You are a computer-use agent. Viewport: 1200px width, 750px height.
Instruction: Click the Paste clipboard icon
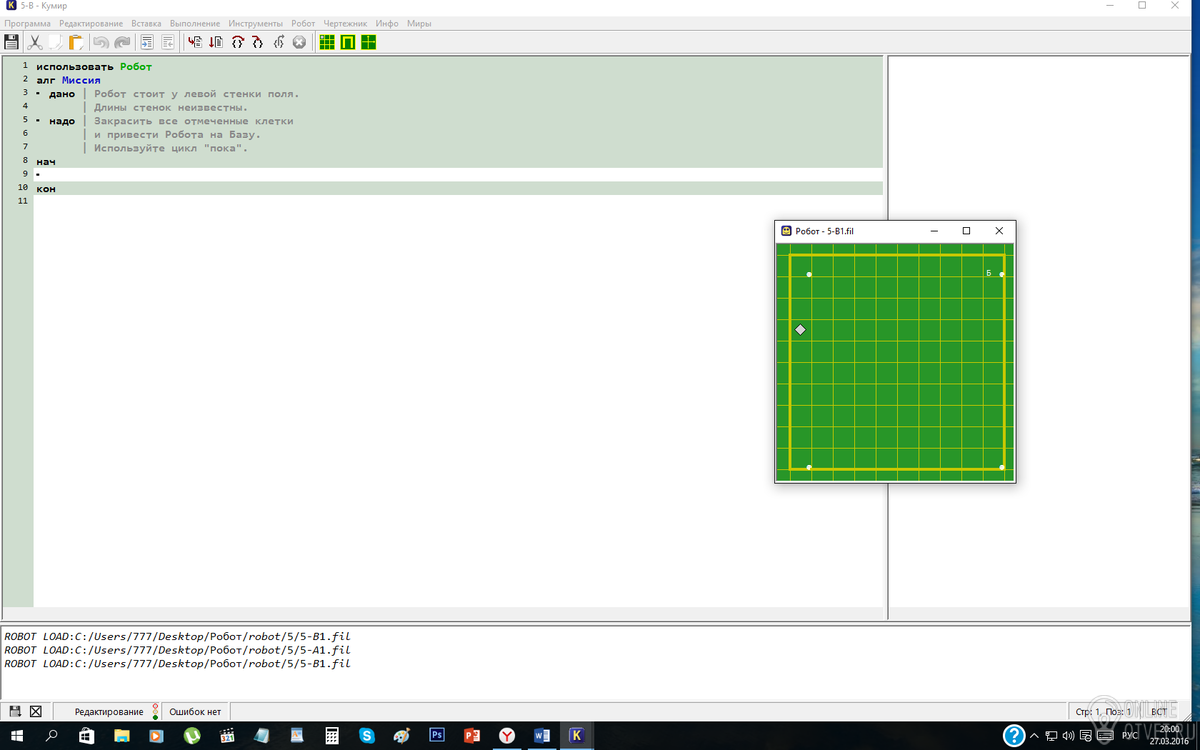pos(76,42)
